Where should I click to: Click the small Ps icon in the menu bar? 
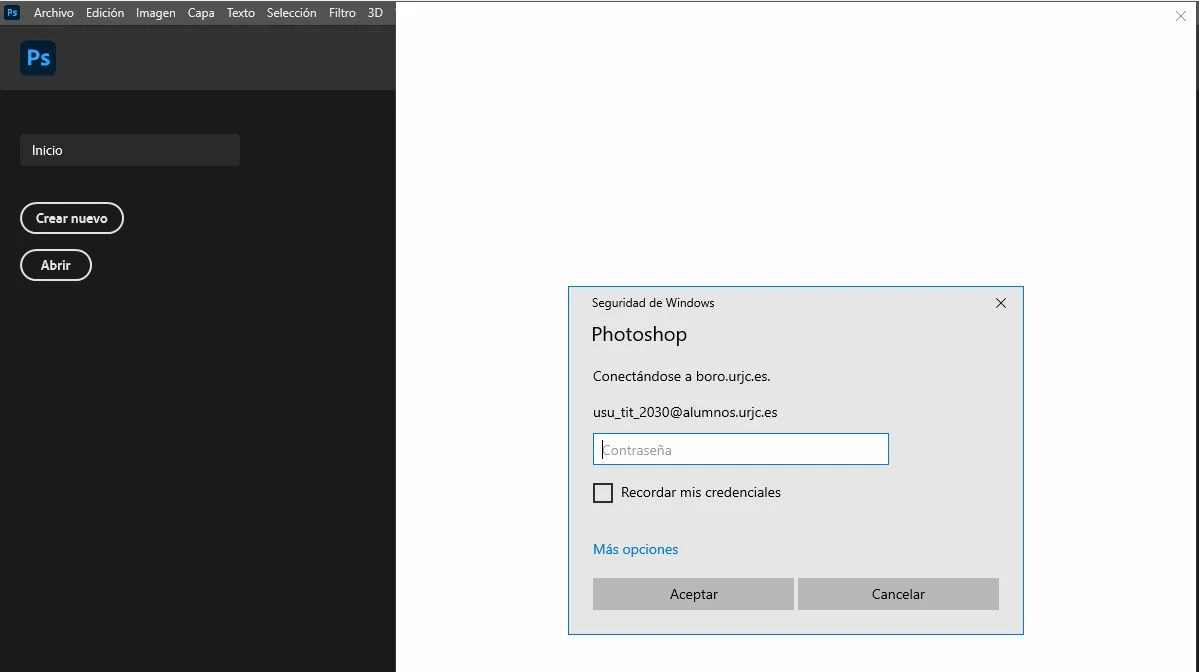click(x=12, y=12)
